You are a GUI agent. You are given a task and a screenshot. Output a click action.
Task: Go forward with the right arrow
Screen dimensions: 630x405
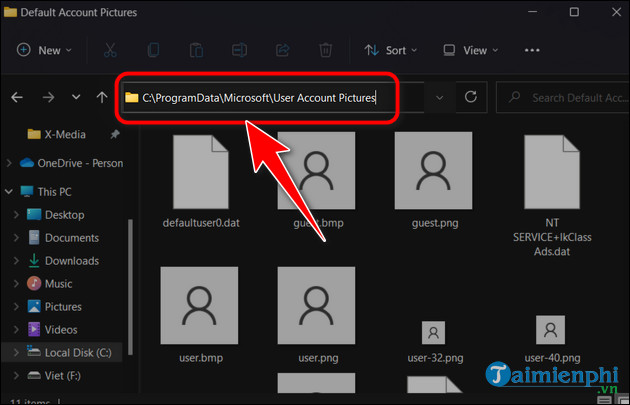[48, 97]
